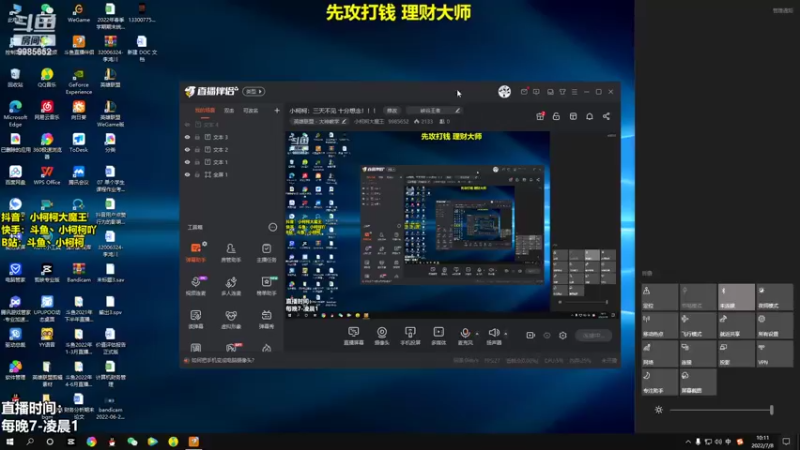The width and height of the screenshot is (800, 450).
Task: Open the user avatar in the title bar
Action: click(505, 91)
